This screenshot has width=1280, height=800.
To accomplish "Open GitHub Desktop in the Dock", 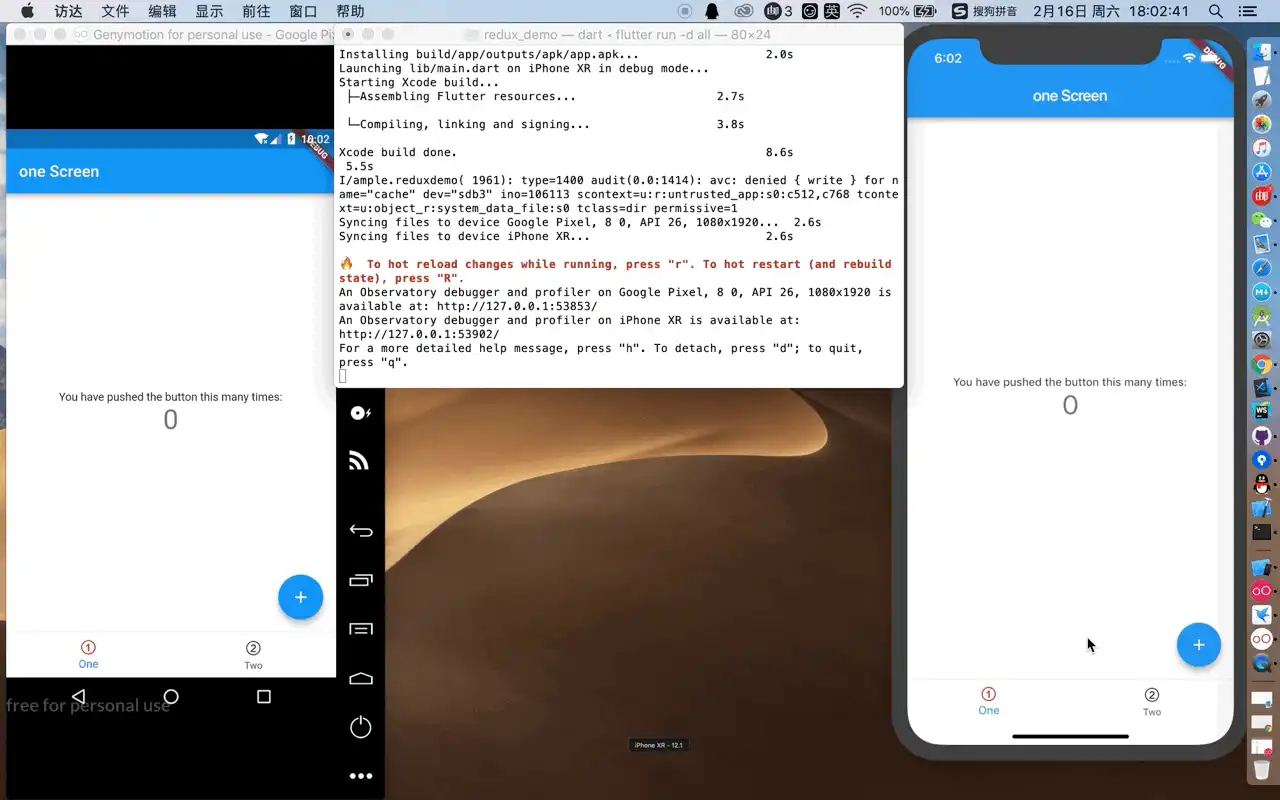I will tap(1262, 436).
